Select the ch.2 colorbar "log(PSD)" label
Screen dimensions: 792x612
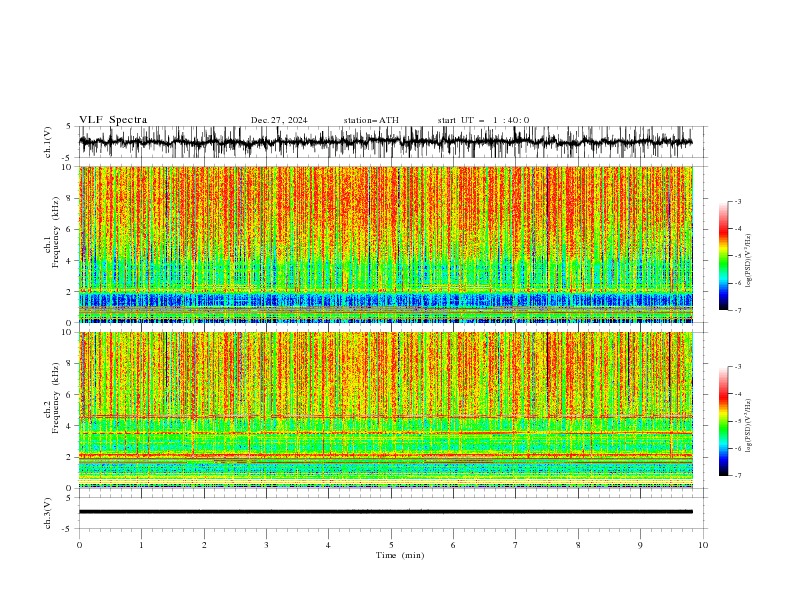(x=749, y=426)
